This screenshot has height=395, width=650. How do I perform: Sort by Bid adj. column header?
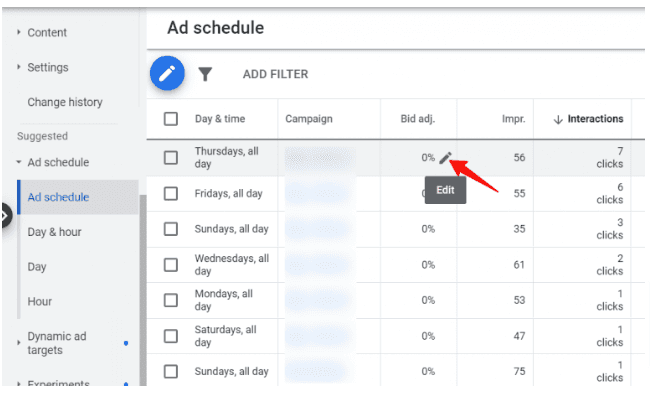click(417, 119)
